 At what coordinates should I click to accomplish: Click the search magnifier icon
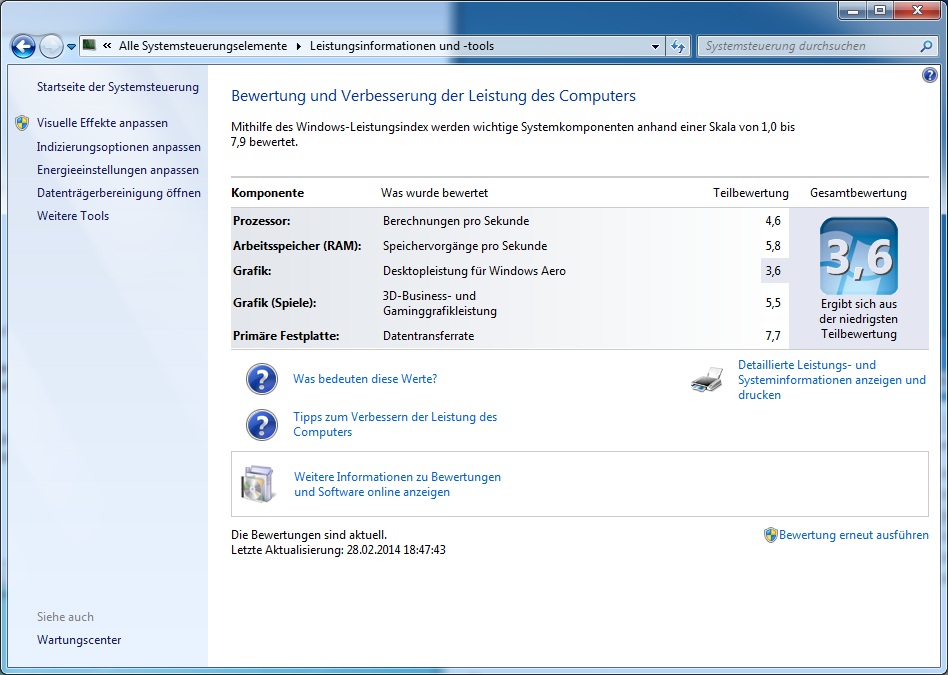[x=926, y=46]
